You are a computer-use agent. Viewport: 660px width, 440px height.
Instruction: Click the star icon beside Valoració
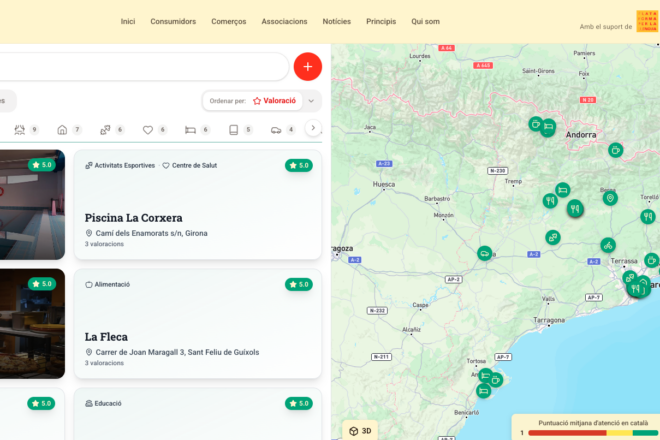pos(257,101)
